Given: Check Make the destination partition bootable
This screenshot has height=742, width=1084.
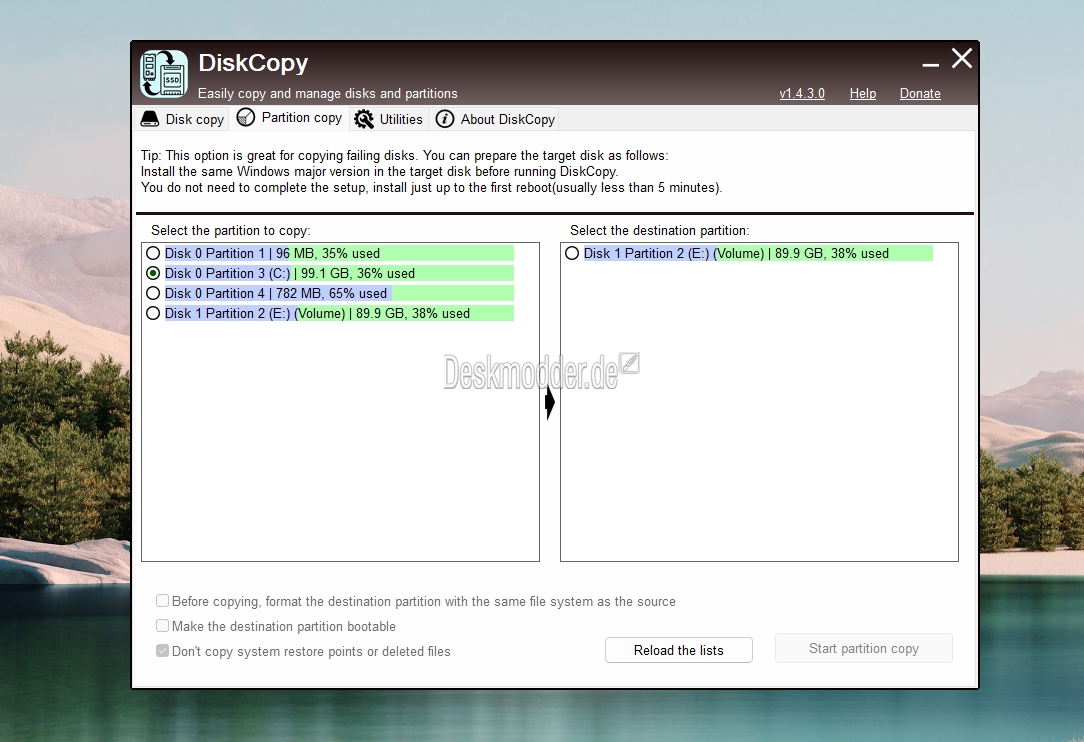Looking at the screenshot, I should [x=162, y=626].
